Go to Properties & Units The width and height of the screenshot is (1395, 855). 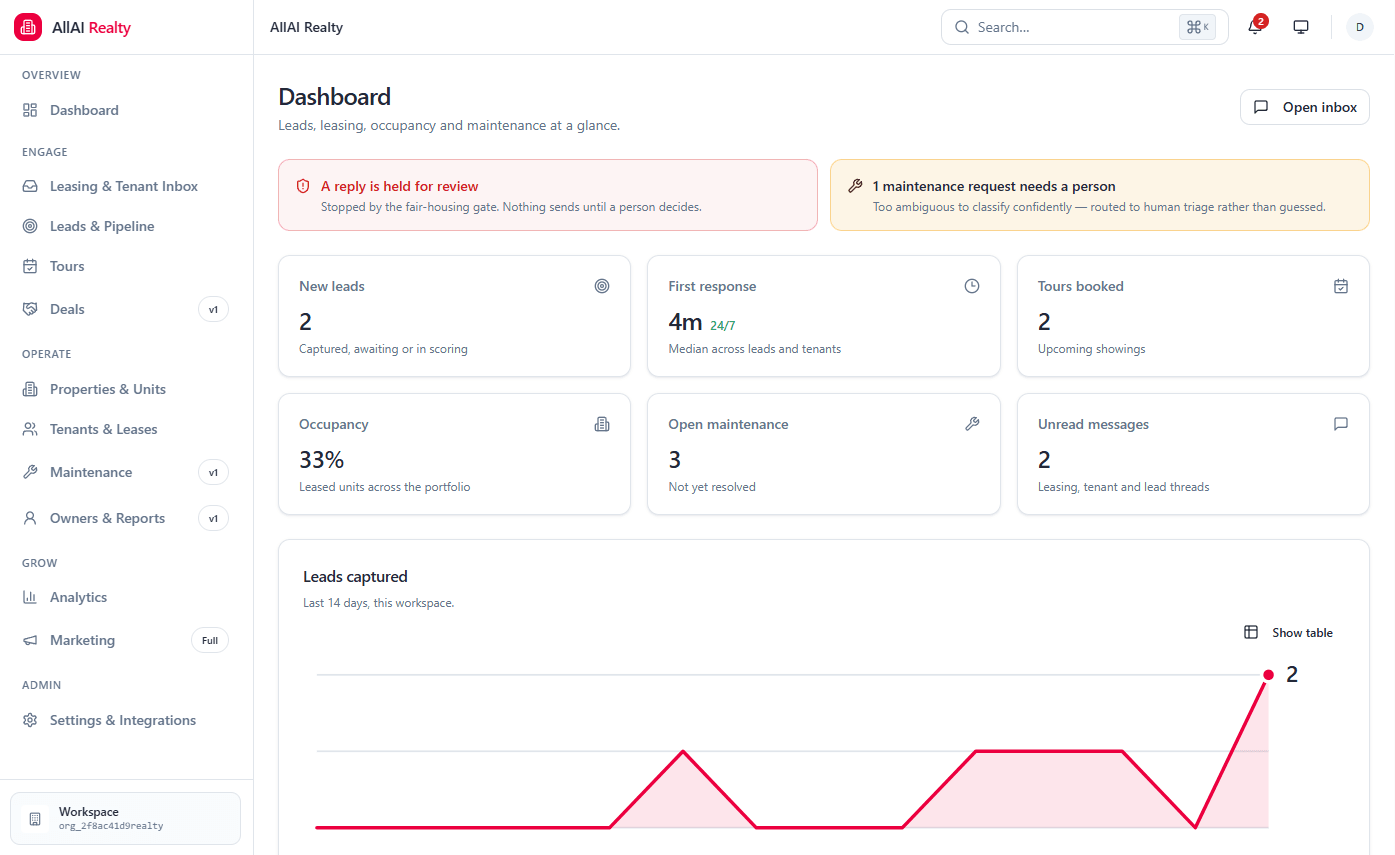pos(127,389)
